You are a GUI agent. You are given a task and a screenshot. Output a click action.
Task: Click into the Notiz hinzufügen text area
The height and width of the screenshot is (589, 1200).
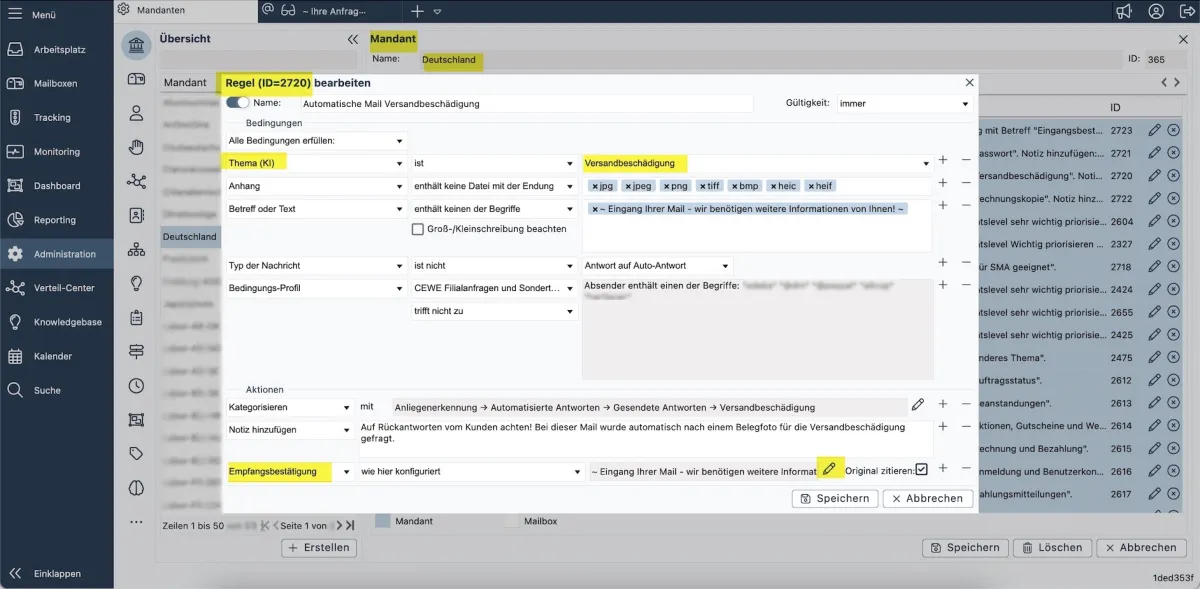[x=645, y=439]
